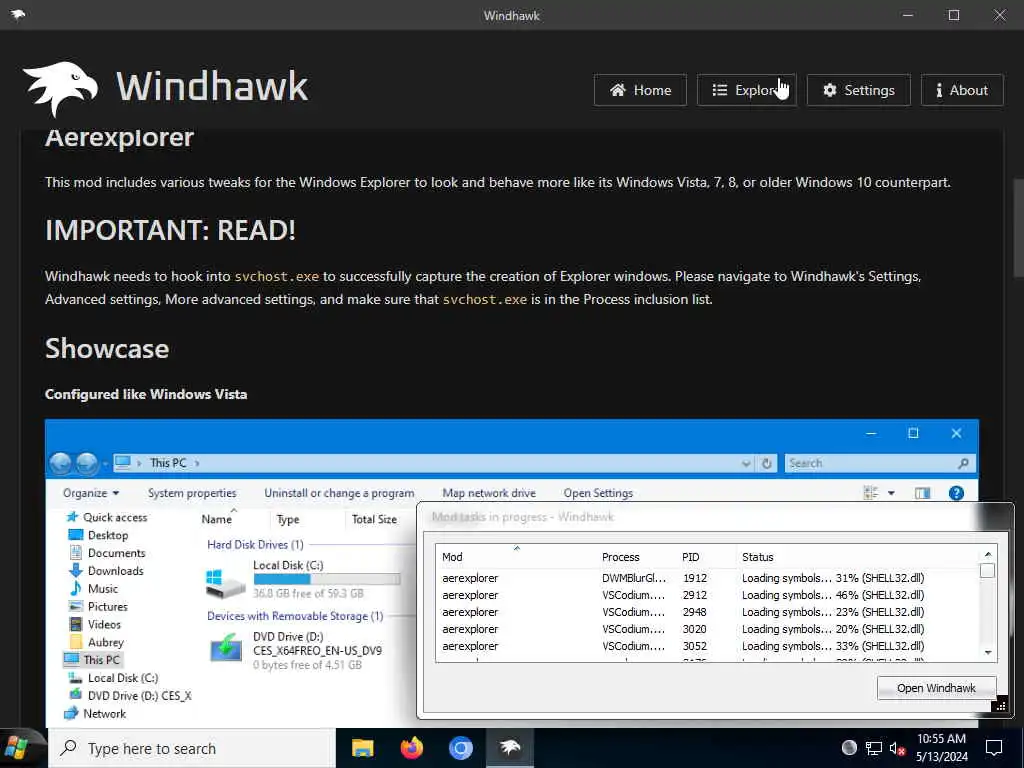Click the task list scrollbar thumb
Screen dimensions: 1024x768
987,570
